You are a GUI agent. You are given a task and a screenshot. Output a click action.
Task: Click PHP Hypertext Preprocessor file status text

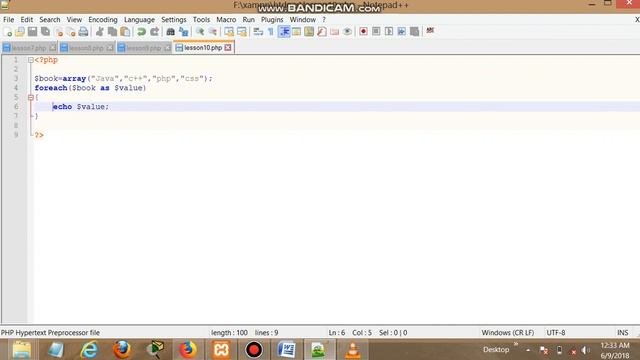[50, 333]
